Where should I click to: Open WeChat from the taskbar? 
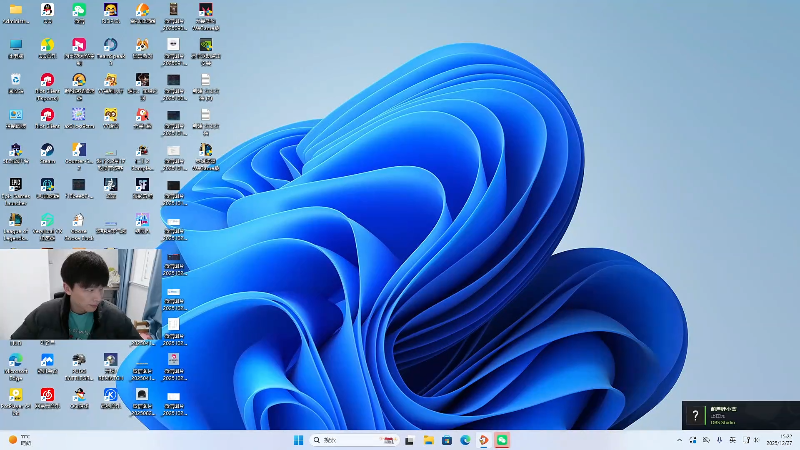click(x=502, y=440)
